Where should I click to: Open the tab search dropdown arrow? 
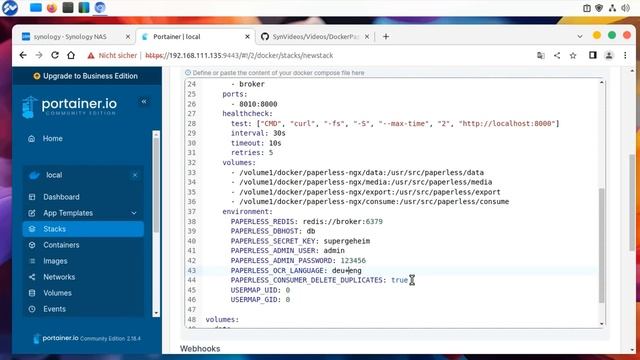(580, 36)
